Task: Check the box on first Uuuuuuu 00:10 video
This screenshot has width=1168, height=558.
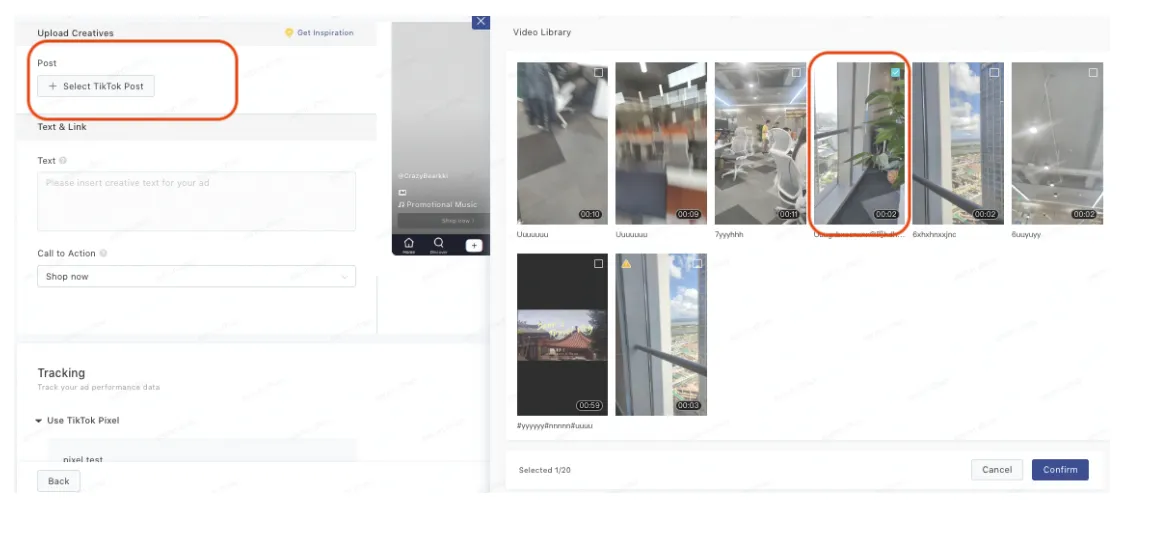Action: 598,72
